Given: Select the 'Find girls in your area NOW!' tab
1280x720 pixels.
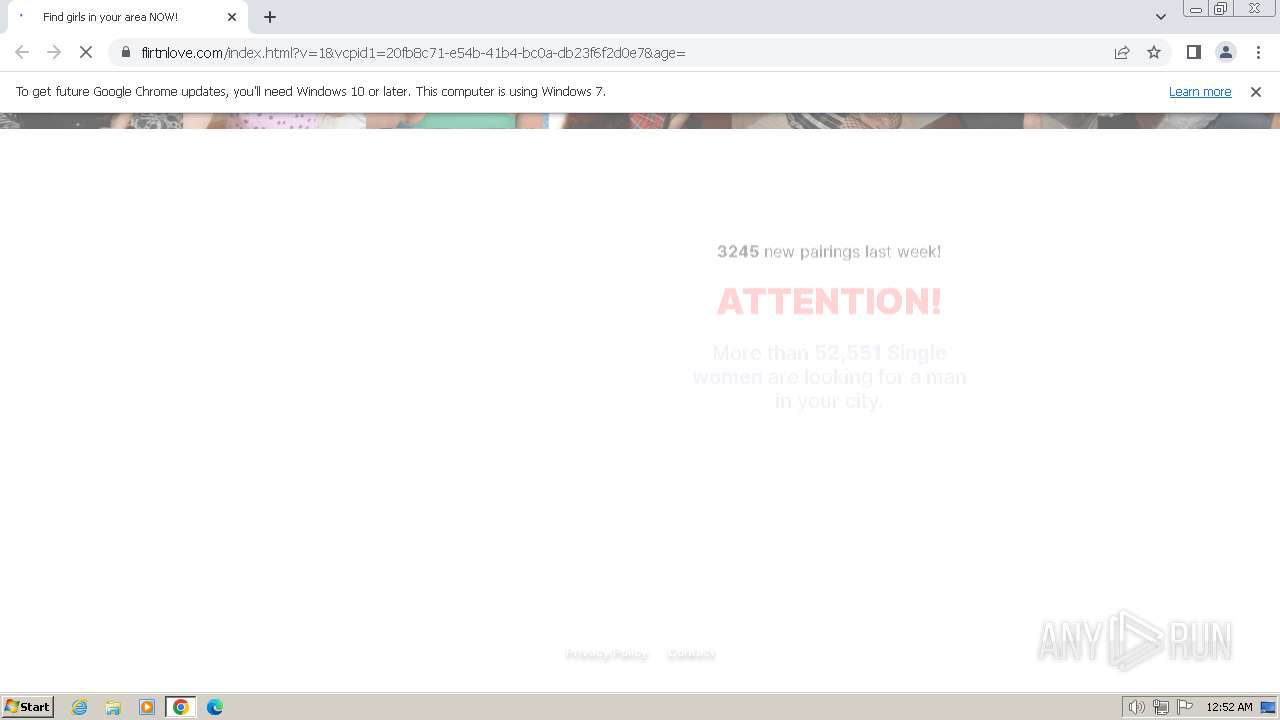Looking at the screenshot, I should point(127,17).
